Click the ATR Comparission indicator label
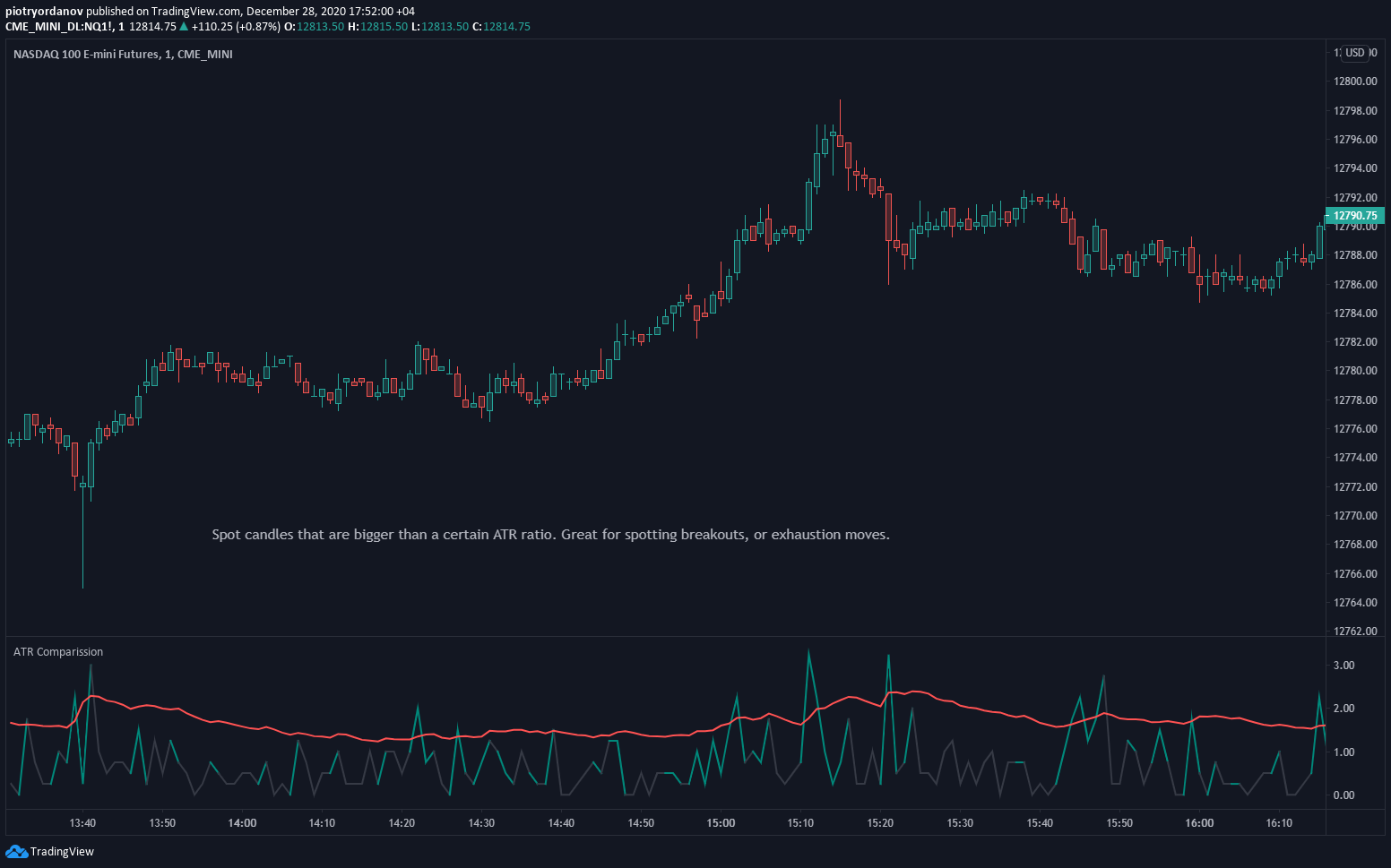Viewport: 1391px width, 868px height. [x=58, y=651]
